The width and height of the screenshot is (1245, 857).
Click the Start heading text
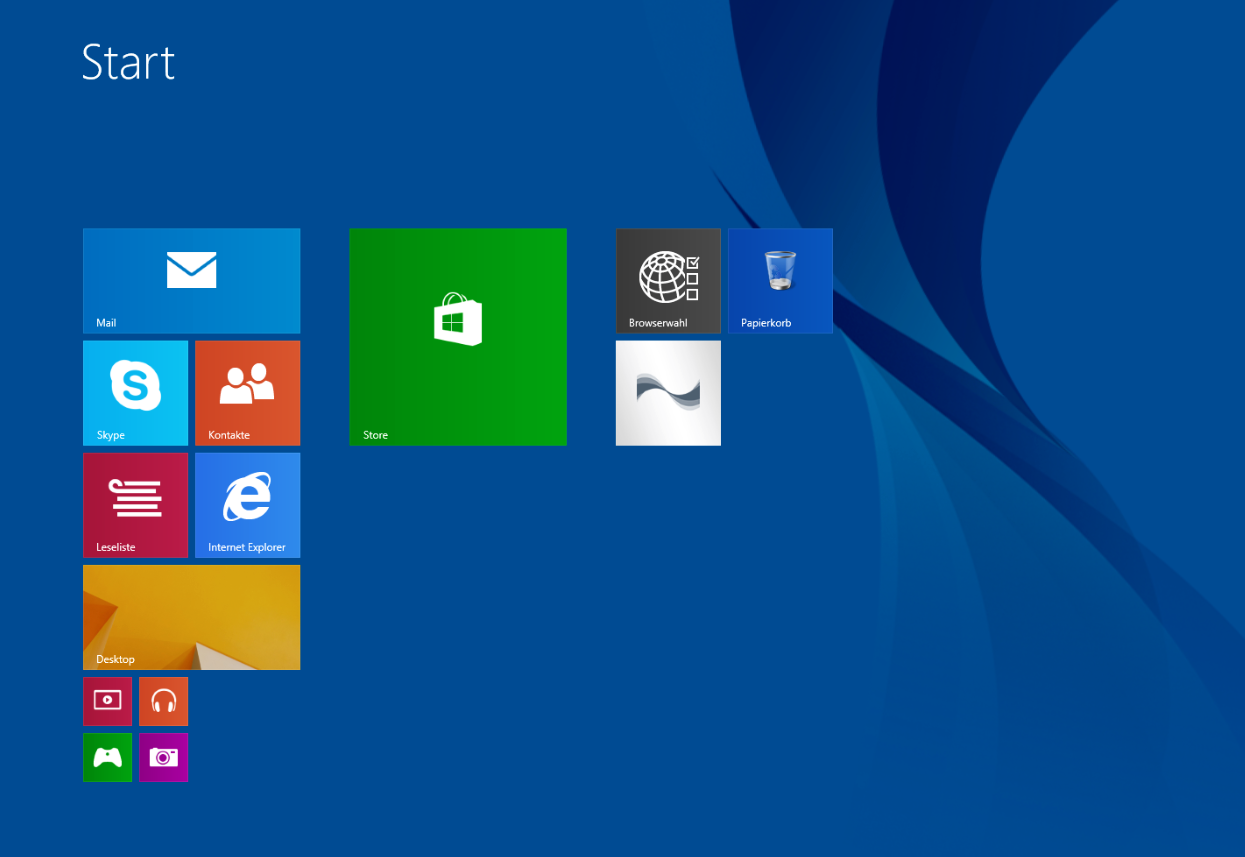click(x=128, y=62)
